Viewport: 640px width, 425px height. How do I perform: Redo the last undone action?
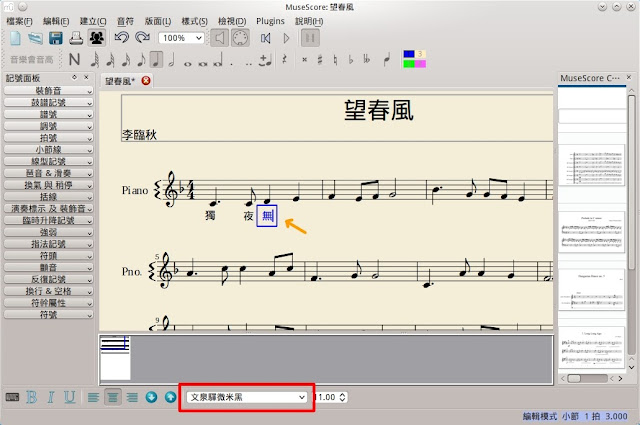142,38
